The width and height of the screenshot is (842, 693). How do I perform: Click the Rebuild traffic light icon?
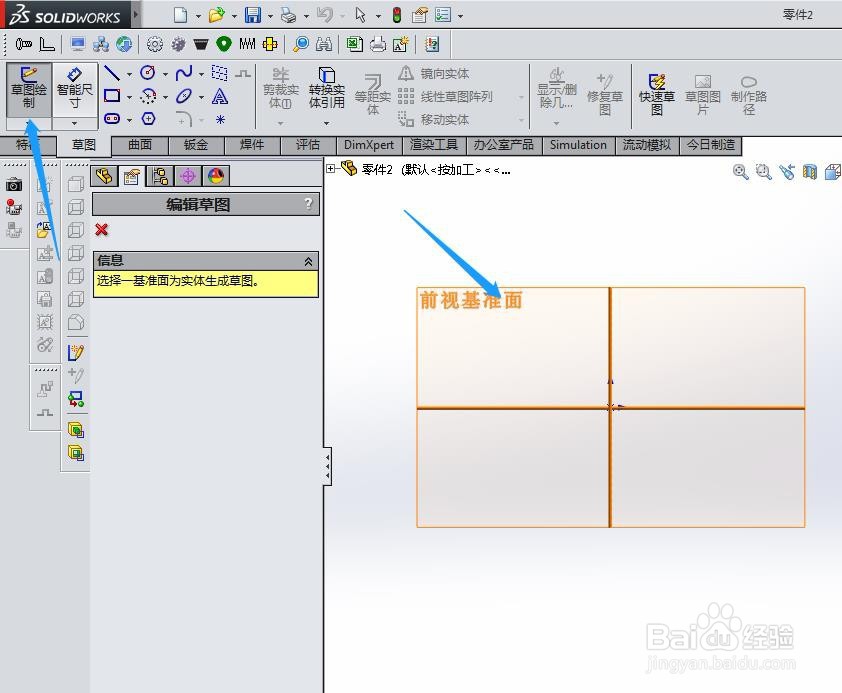pyautogui.click(x=397, y=15)
